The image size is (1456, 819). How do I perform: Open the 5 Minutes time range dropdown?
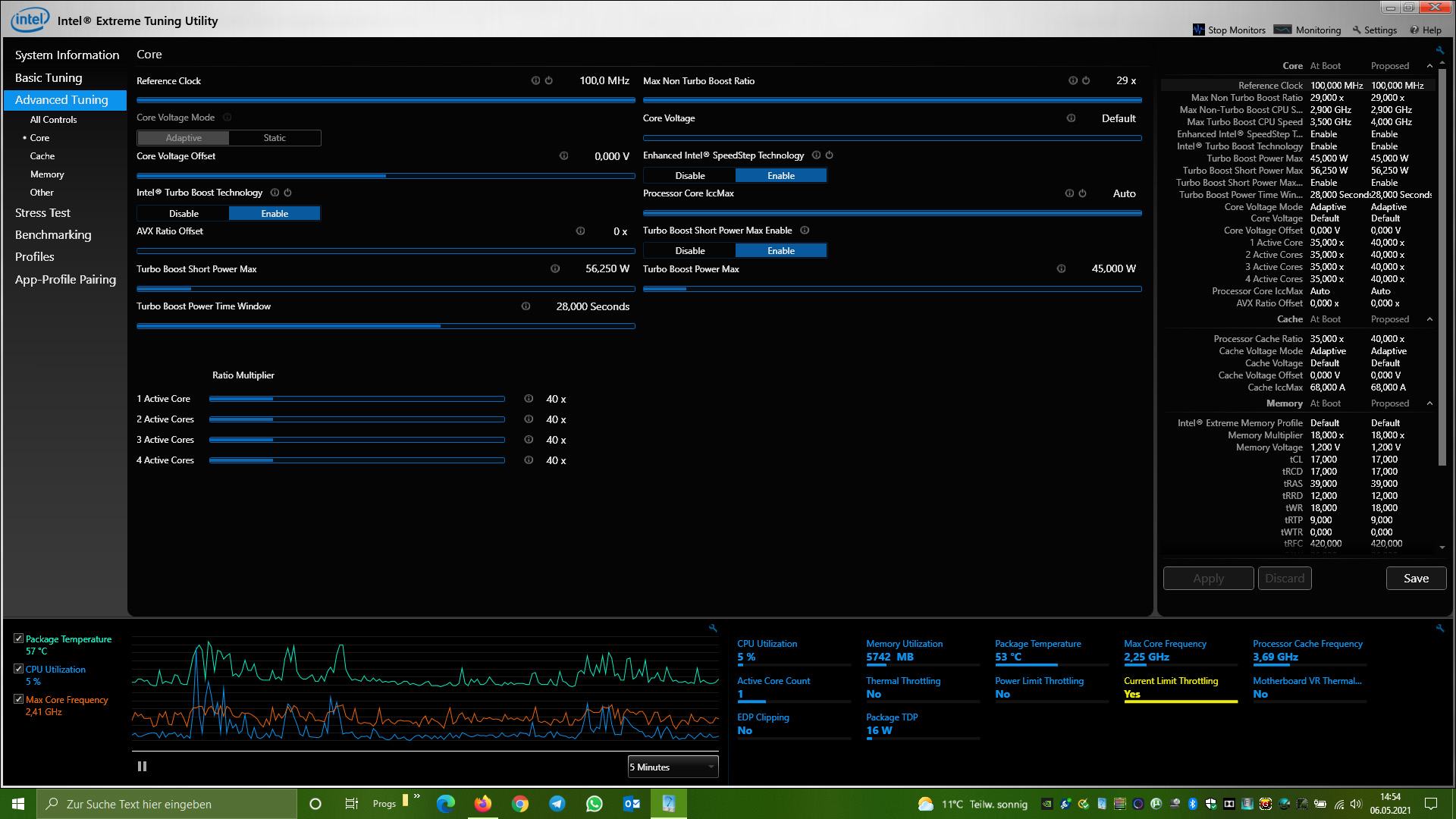coord(673,767)
